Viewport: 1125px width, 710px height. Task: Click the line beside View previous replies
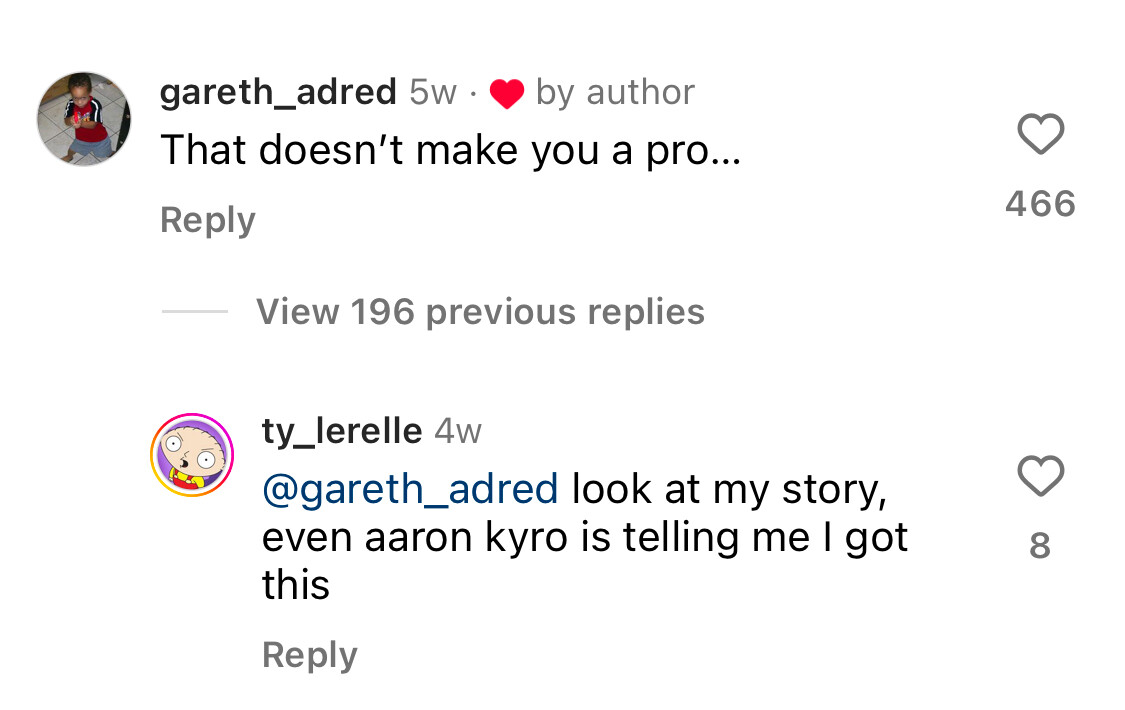tap(195, 312)
